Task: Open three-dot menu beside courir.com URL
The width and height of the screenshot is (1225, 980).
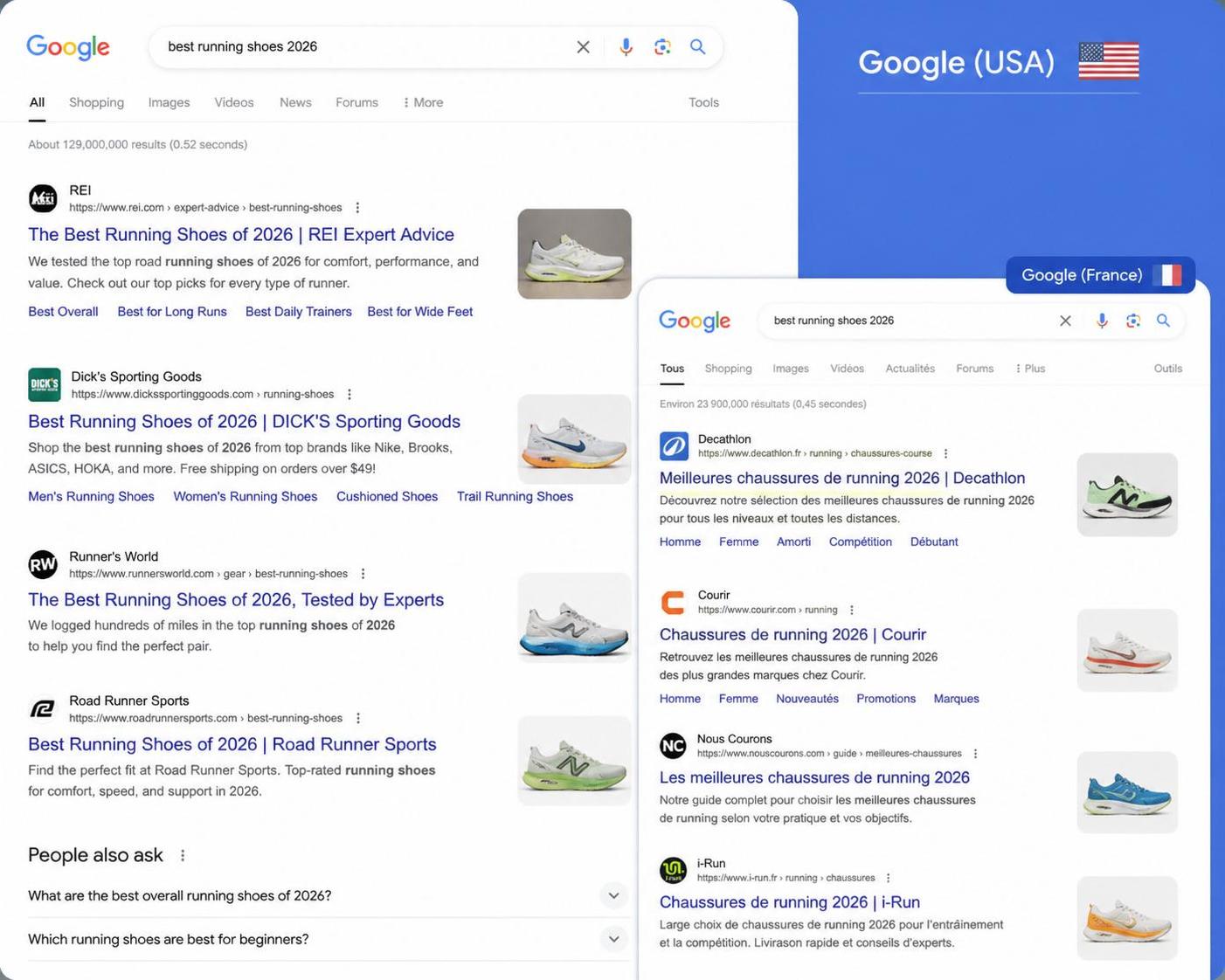Action: point(851,610)
